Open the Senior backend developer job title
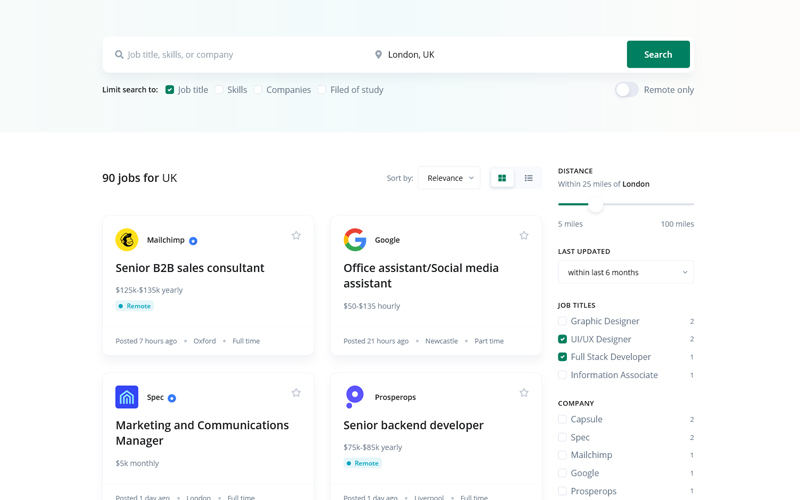Viewport: 800px width, 500px height. 413,425
